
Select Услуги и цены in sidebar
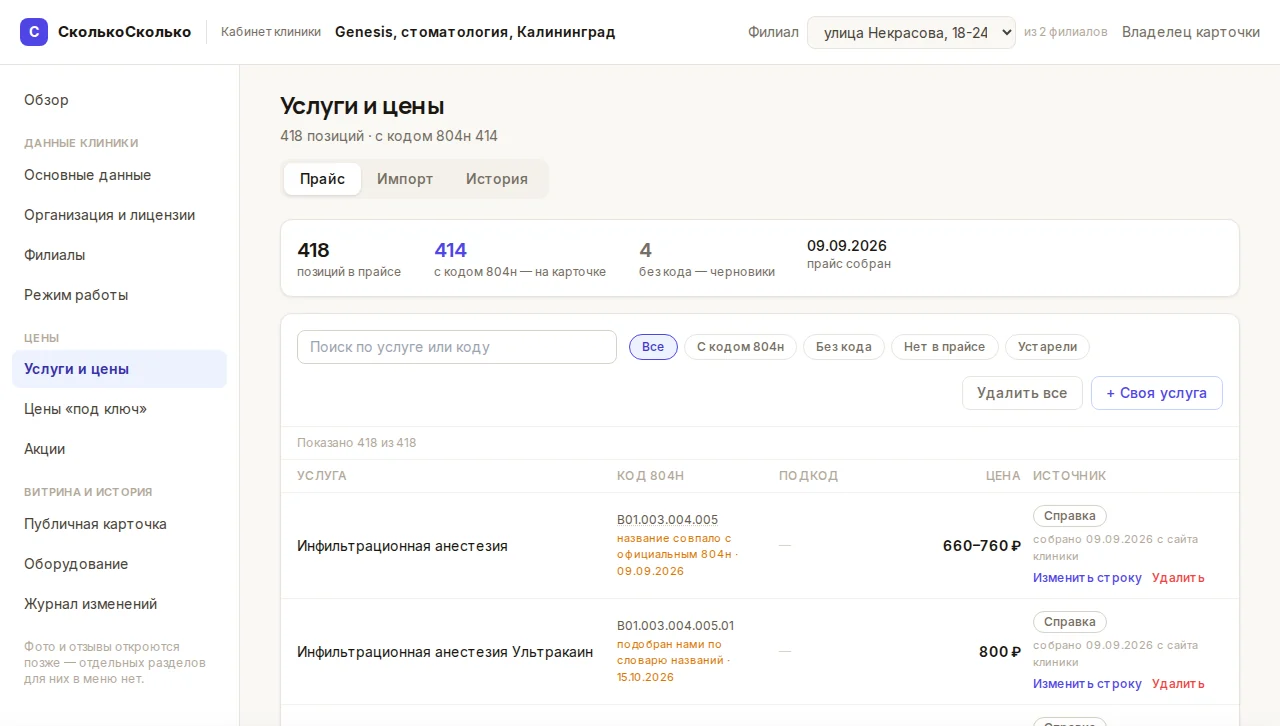[x=119, y=369]
